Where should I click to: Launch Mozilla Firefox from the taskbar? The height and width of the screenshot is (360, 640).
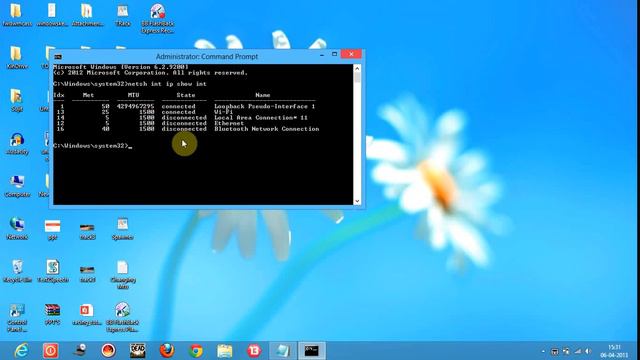click(x=167, y=351)
